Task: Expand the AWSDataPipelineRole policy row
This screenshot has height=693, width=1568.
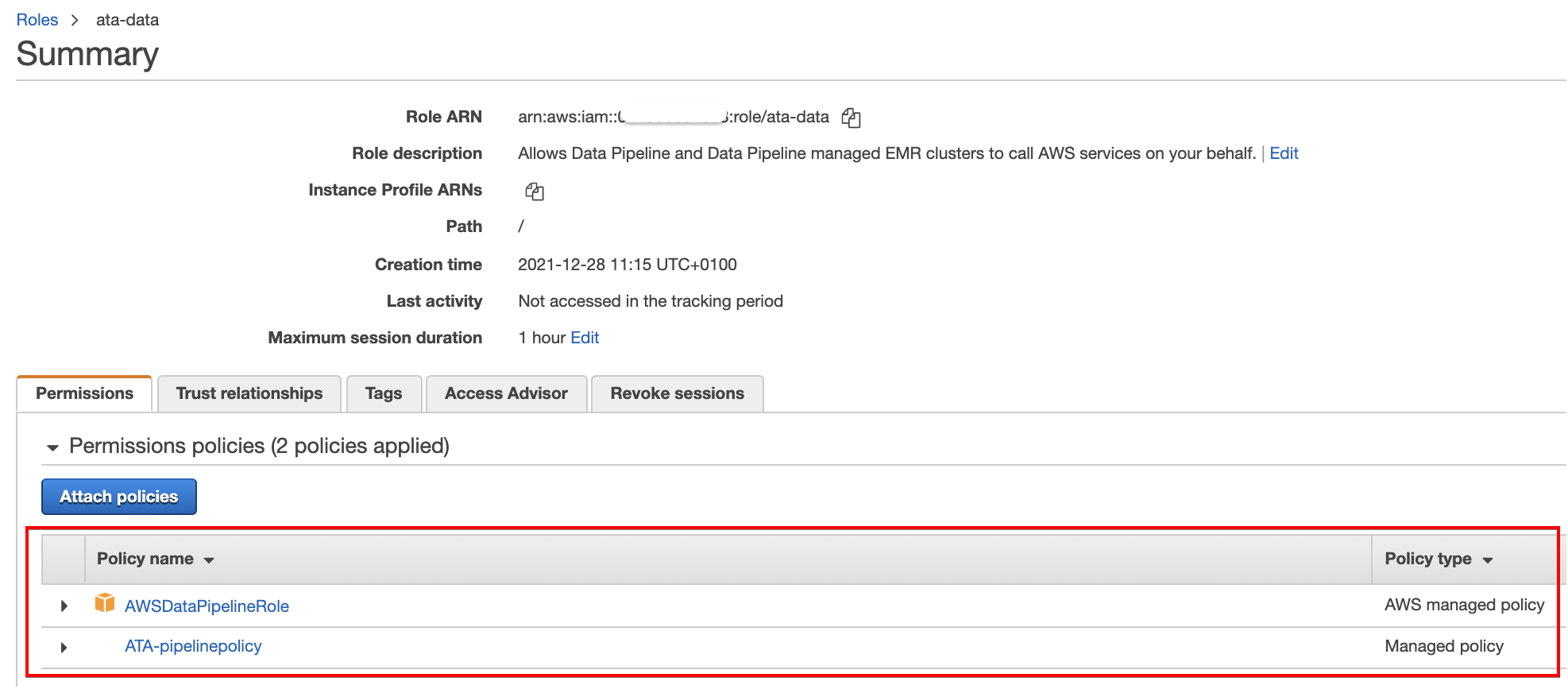Action: pyautogui.click(x=64, y=606)
